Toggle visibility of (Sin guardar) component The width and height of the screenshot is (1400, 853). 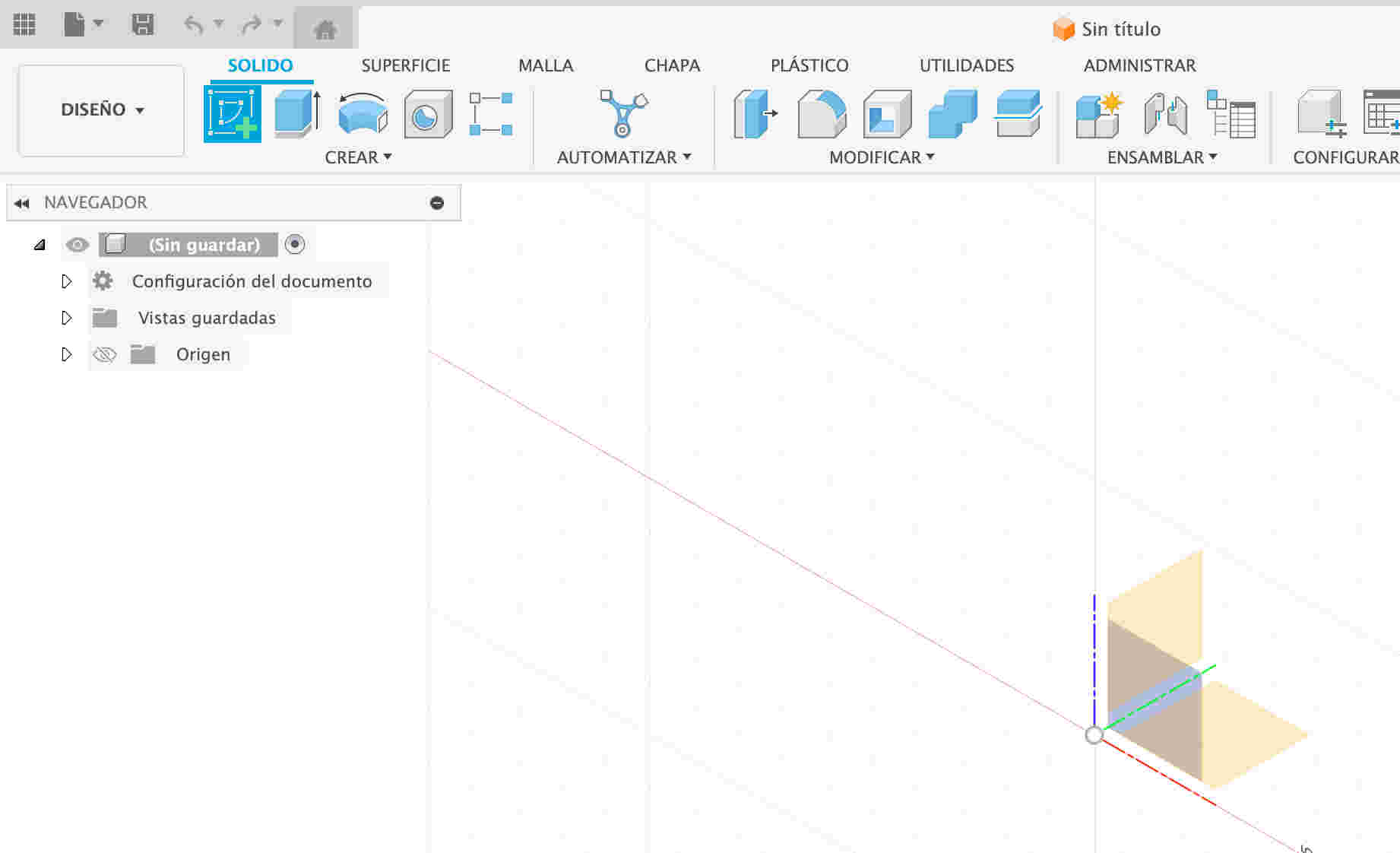78,245
